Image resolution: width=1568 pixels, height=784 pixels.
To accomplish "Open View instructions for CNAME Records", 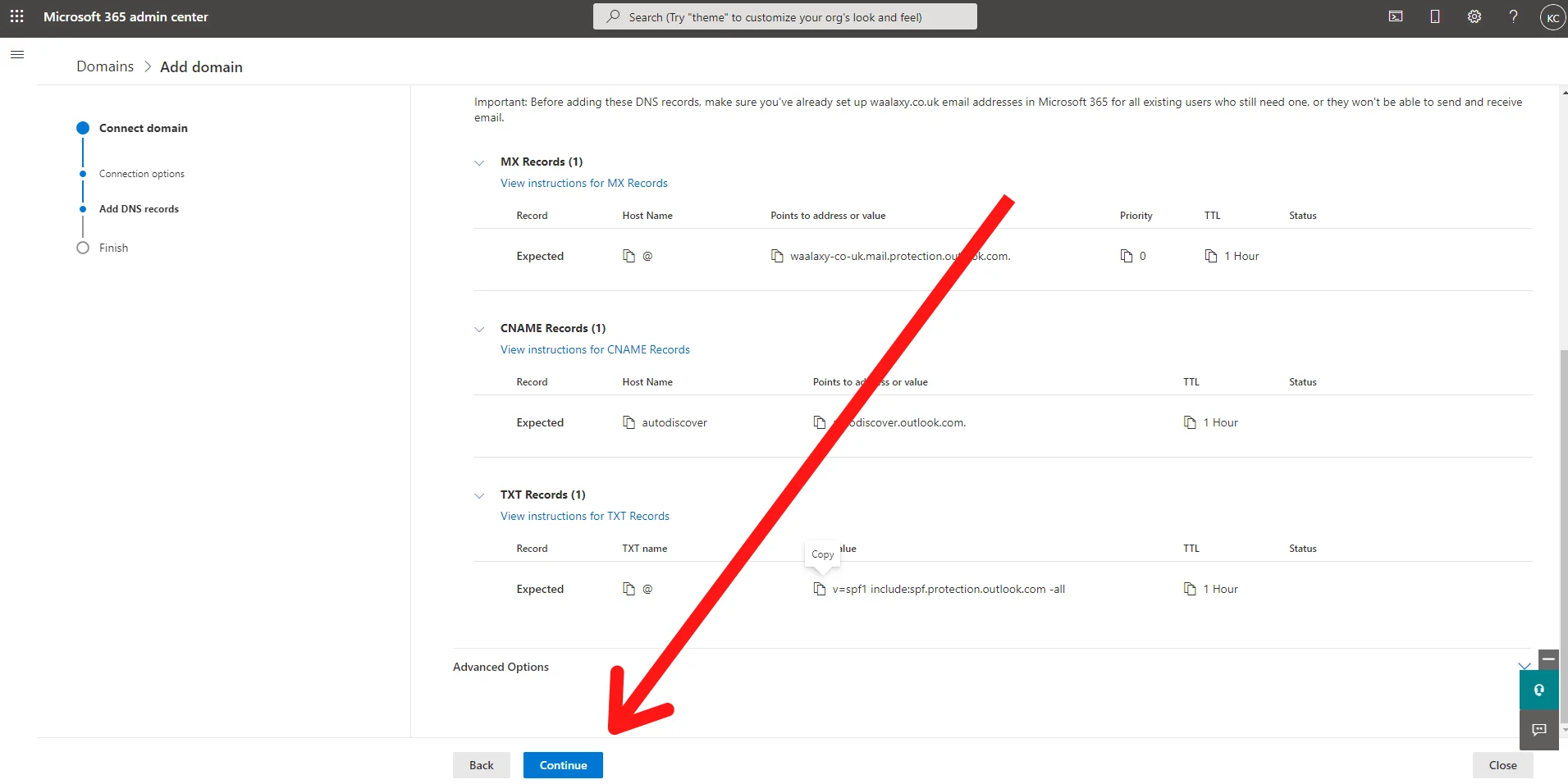I will (595, 349).
